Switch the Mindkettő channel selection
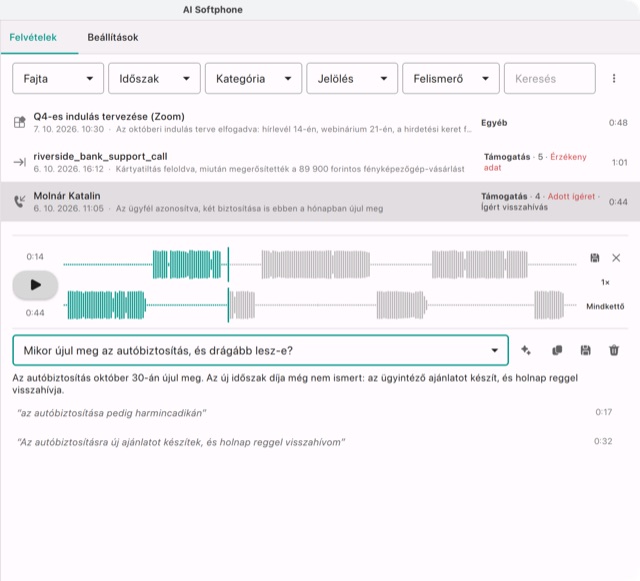The image size is (640, 581). tap(605, 306)
